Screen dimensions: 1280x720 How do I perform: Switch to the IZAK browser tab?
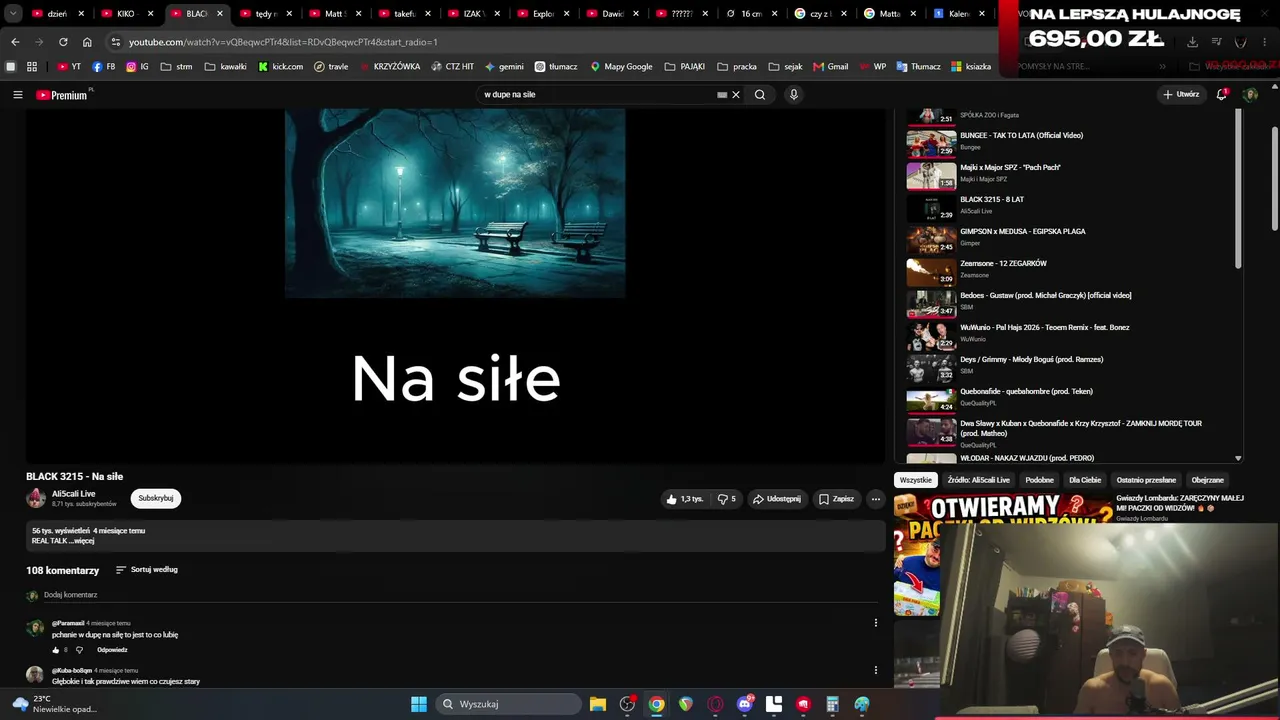point(473,14)
